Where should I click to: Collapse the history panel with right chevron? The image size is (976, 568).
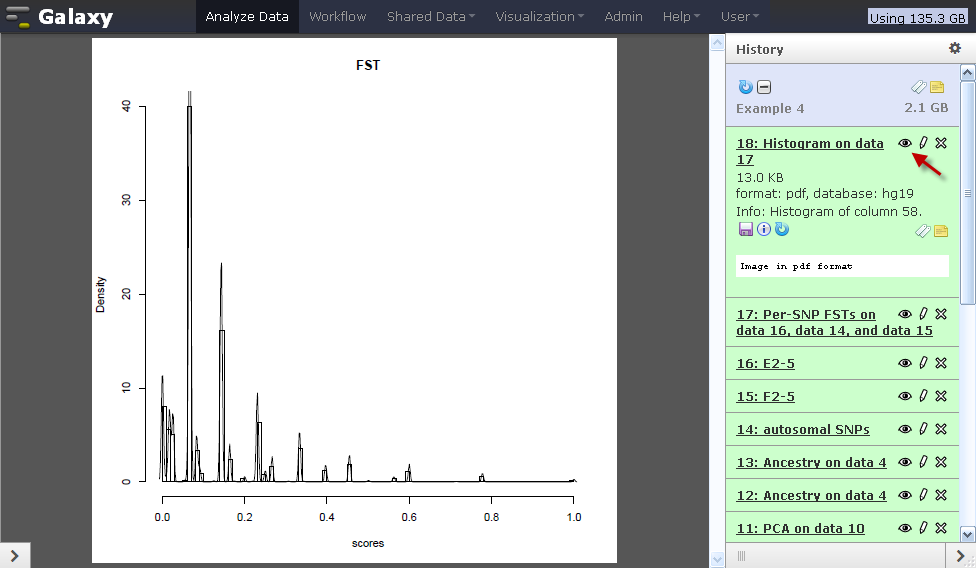click(x=960, y=556)
